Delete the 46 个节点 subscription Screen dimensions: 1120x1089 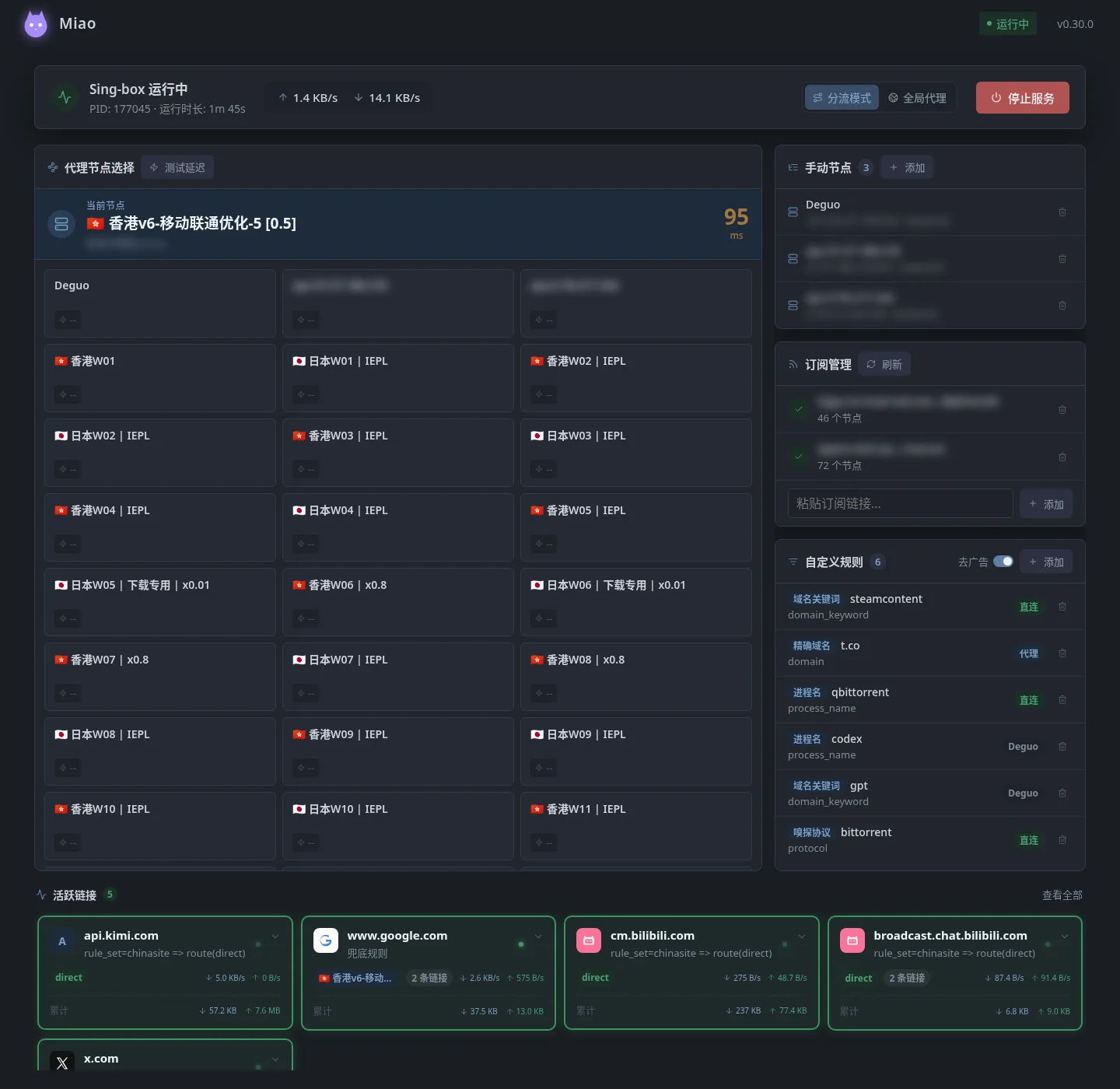1062,410
